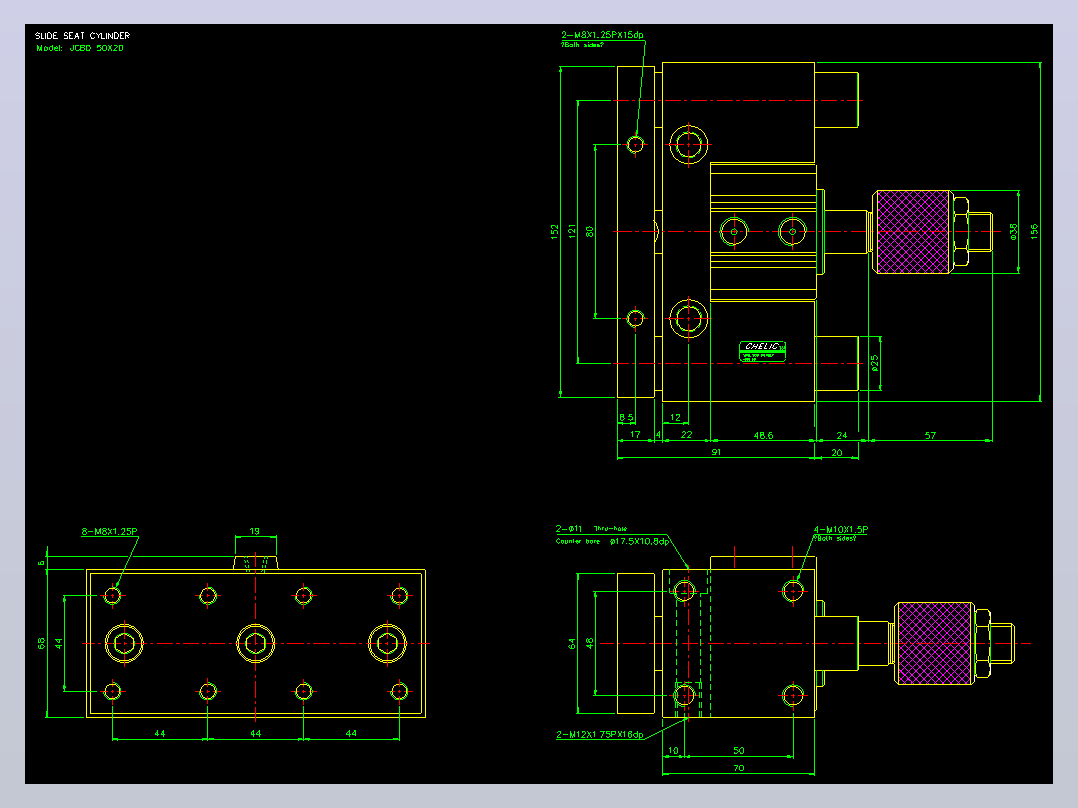The height and width of the screenshot is (808, 1078).
Task: Select the "2-M8X1.25PX15dp" thread callout
Action: (x=602, y=34)
